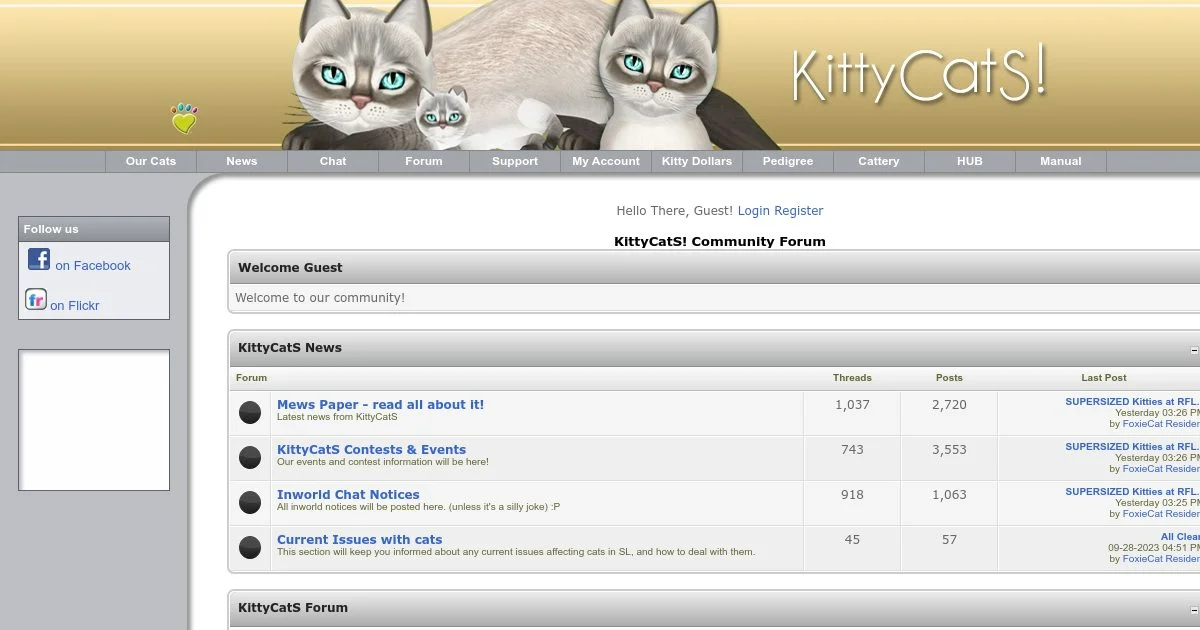Open last post SUPERSIZED Kitties in Contests & Events row
Viewport: 1200px width, 630px height.
tap(1132, 447)
